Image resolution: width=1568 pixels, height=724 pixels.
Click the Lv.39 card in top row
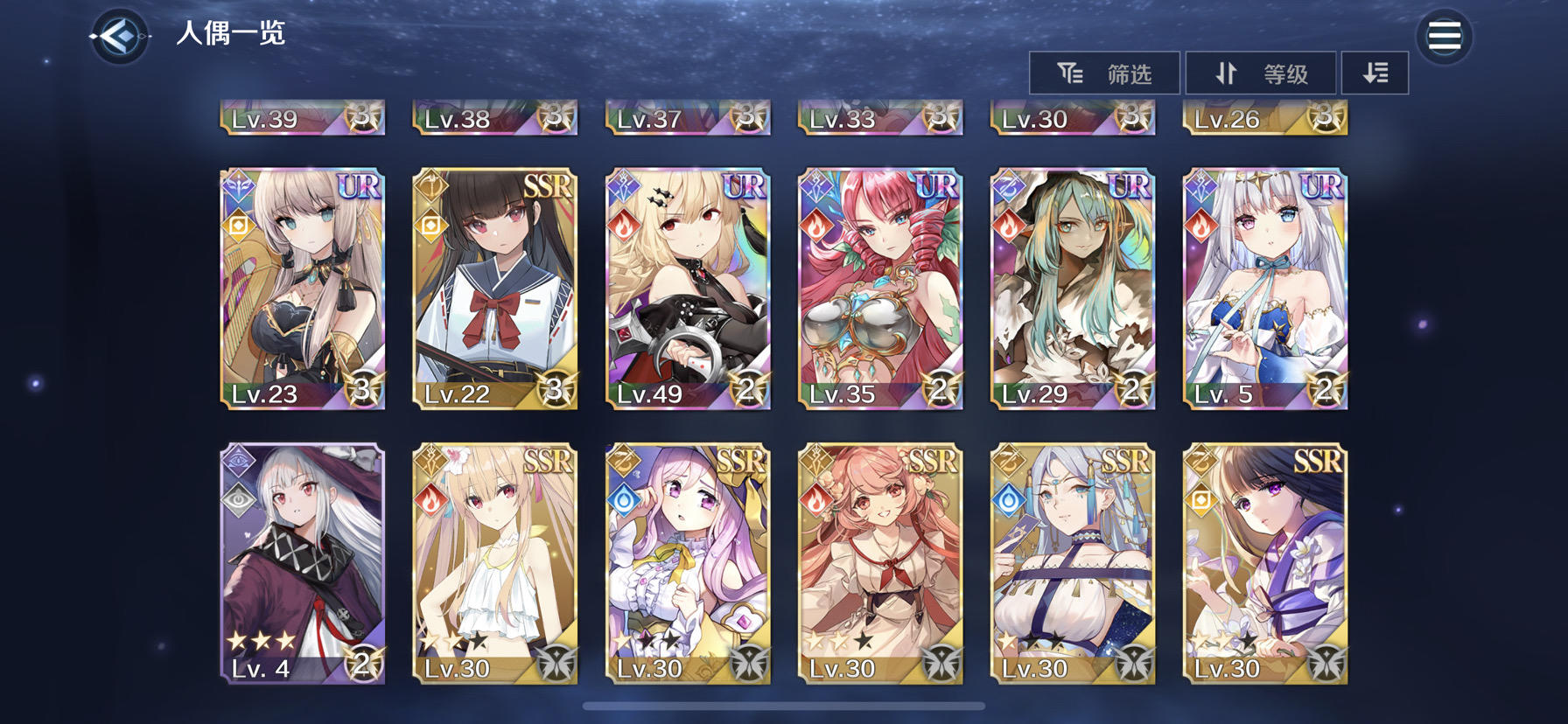303,117
